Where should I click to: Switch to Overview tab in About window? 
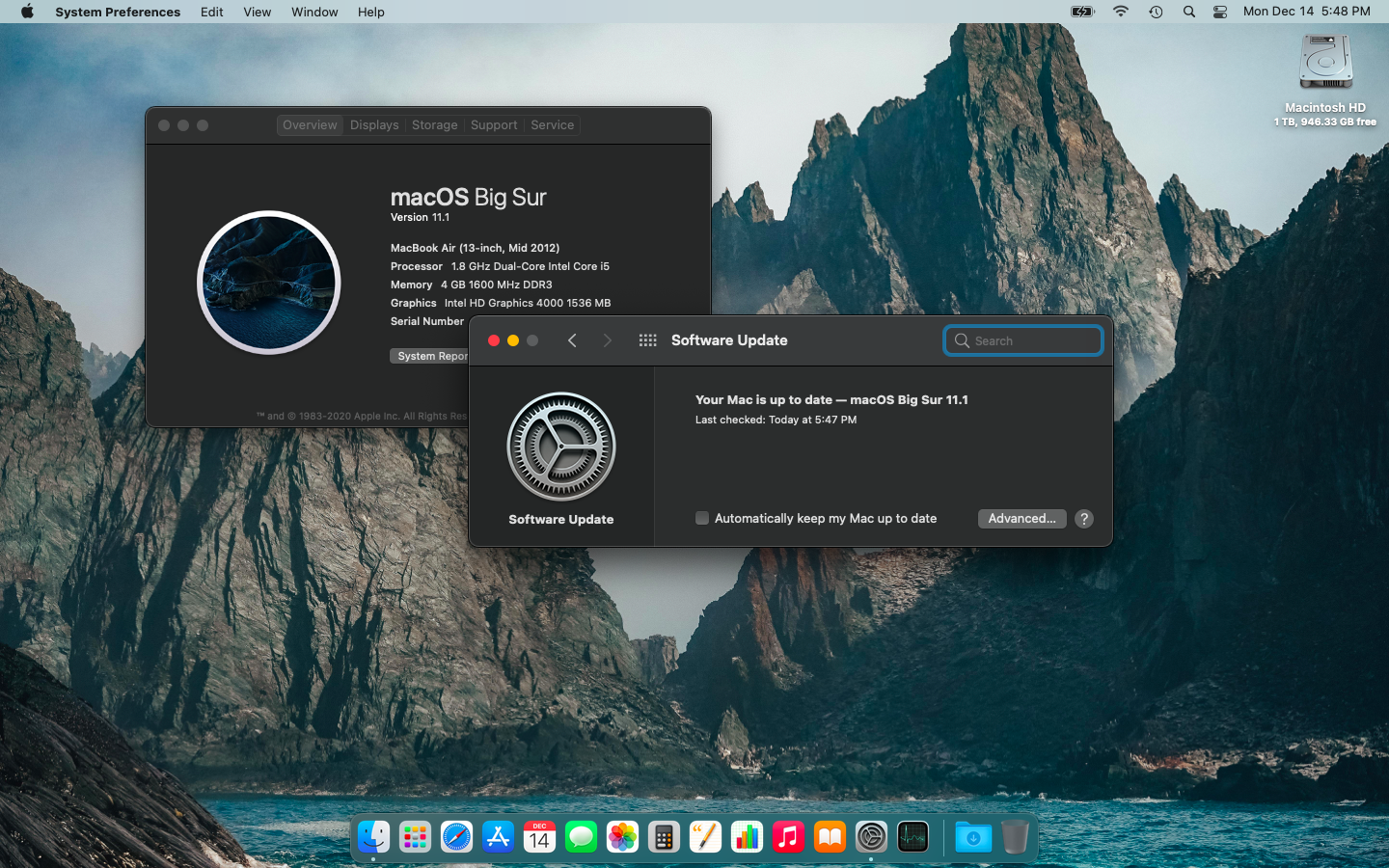[310, 125]
